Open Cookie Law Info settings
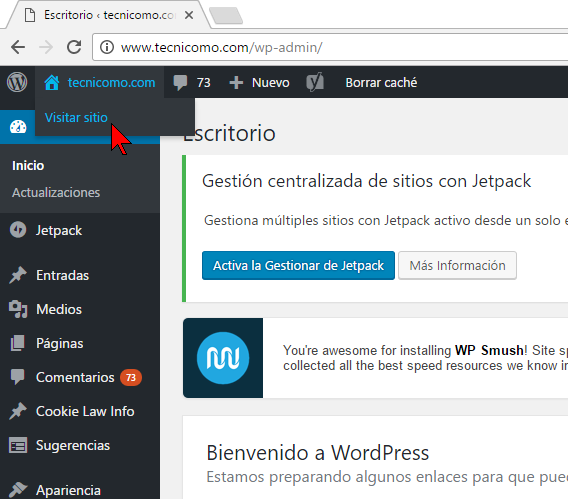The width and height of the screenshot is (568, 499). (85, 411)
